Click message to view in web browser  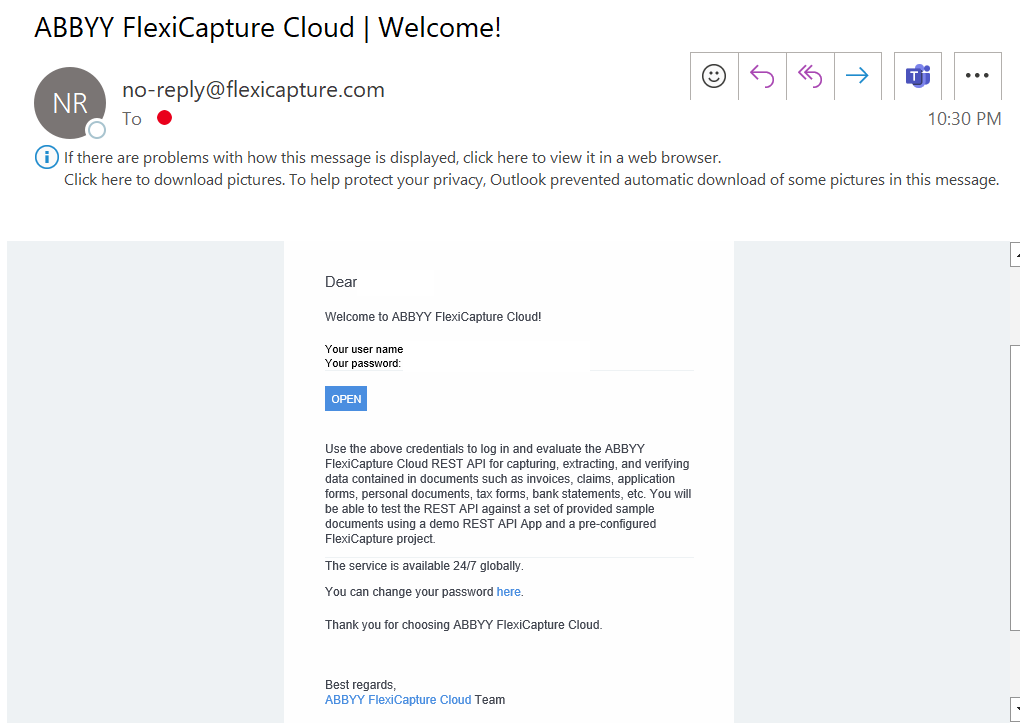click(x=392, y=157)
